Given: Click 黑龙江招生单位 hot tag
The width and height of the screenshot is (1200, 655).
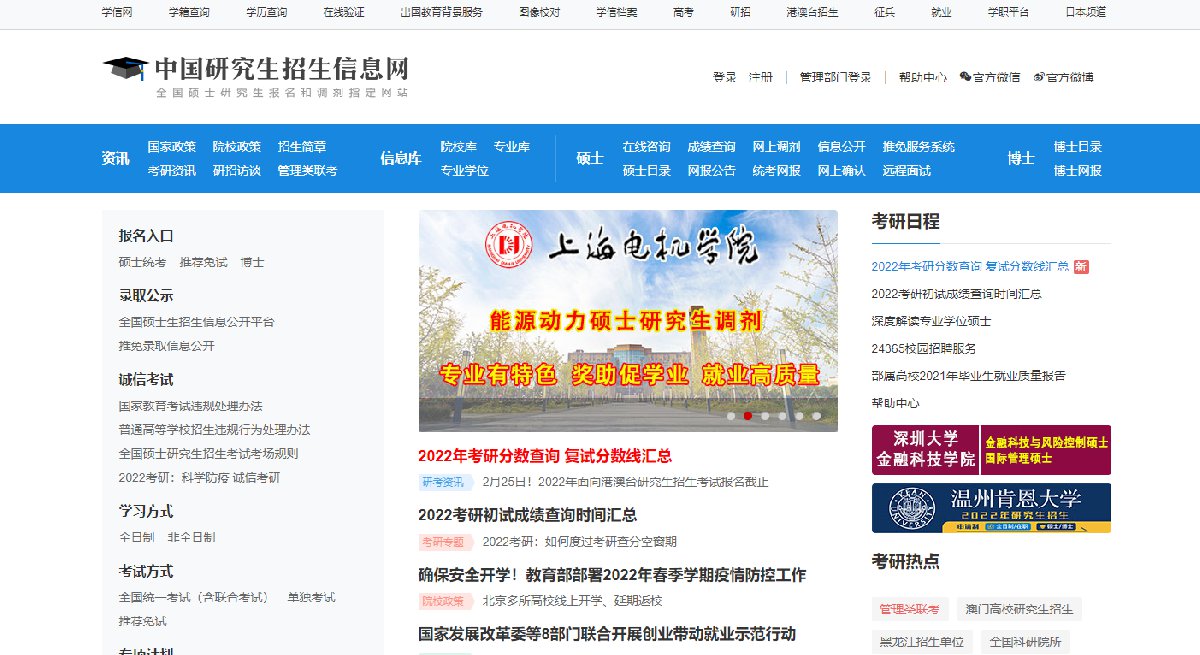Looking at the screenshot, I should click(x=922, y=641).
